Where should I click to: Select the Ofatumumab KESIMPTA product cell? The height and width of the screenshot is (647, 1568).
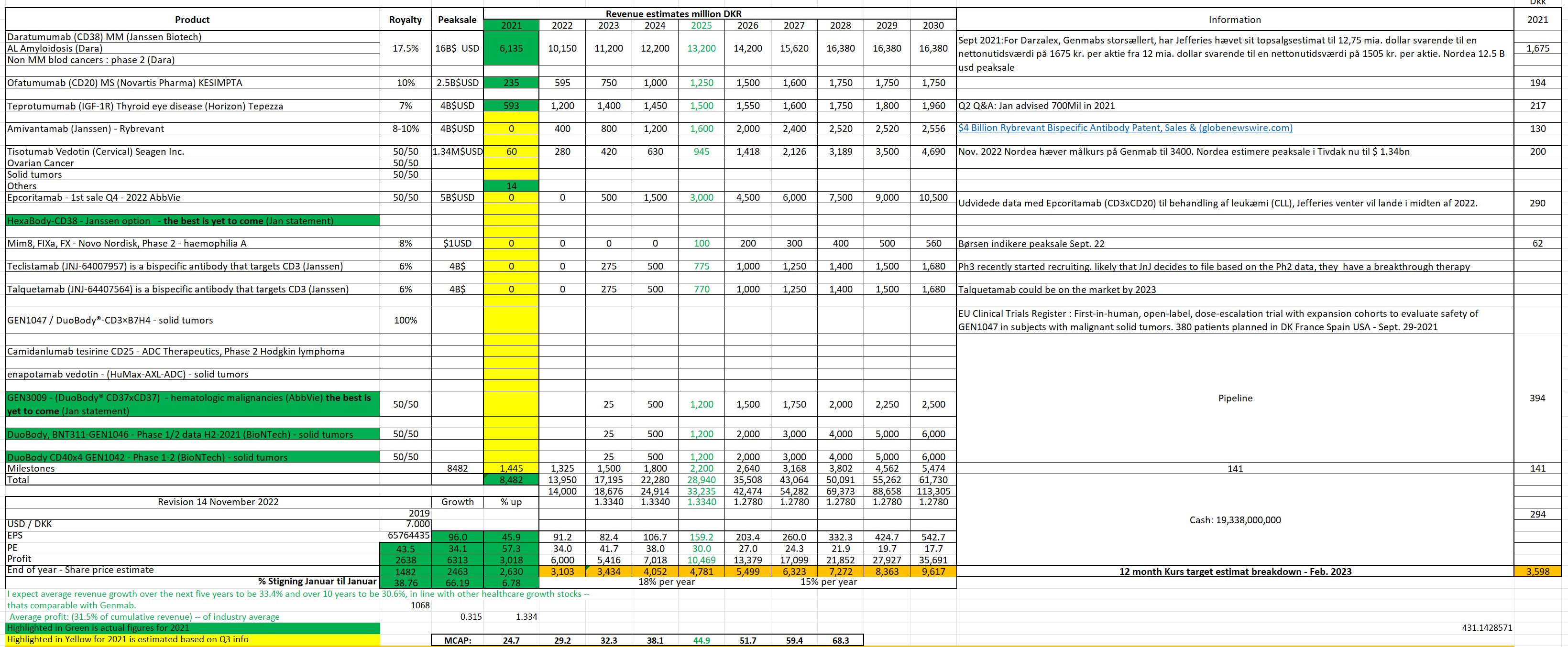click(x=192, y=83)
